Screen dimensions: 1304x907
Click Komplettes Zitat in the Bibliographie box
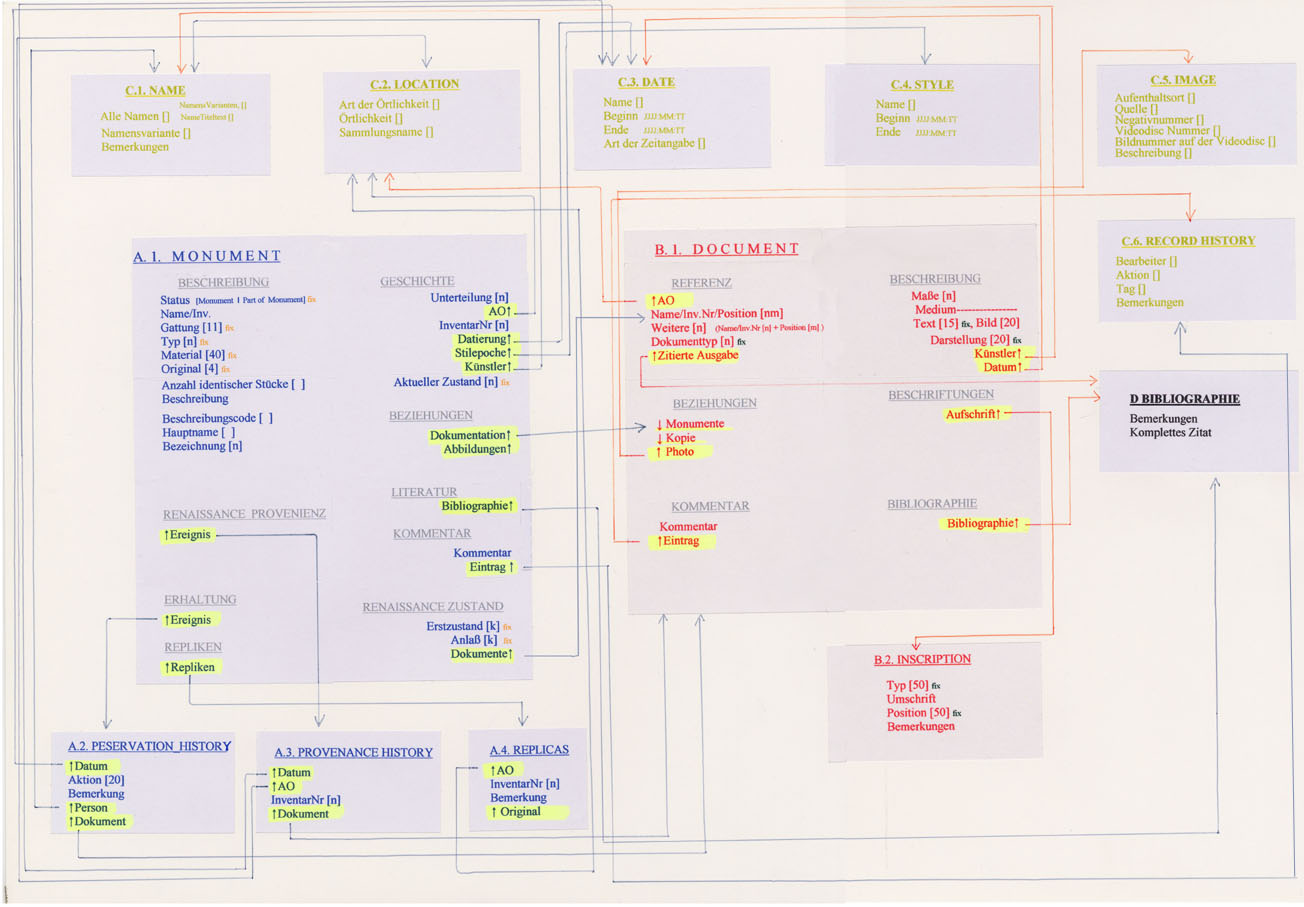[x=1172, y=433]
